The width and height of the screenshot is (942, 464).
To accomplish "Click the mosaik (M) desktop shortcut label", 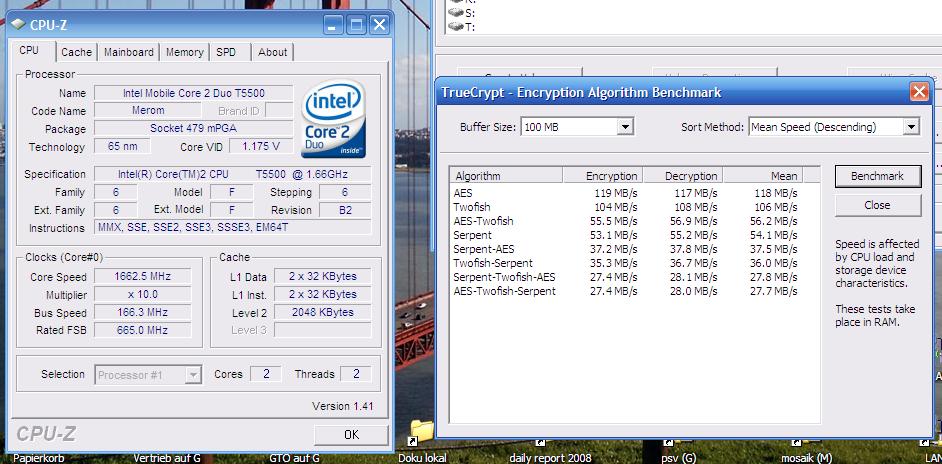I will 806,458.
